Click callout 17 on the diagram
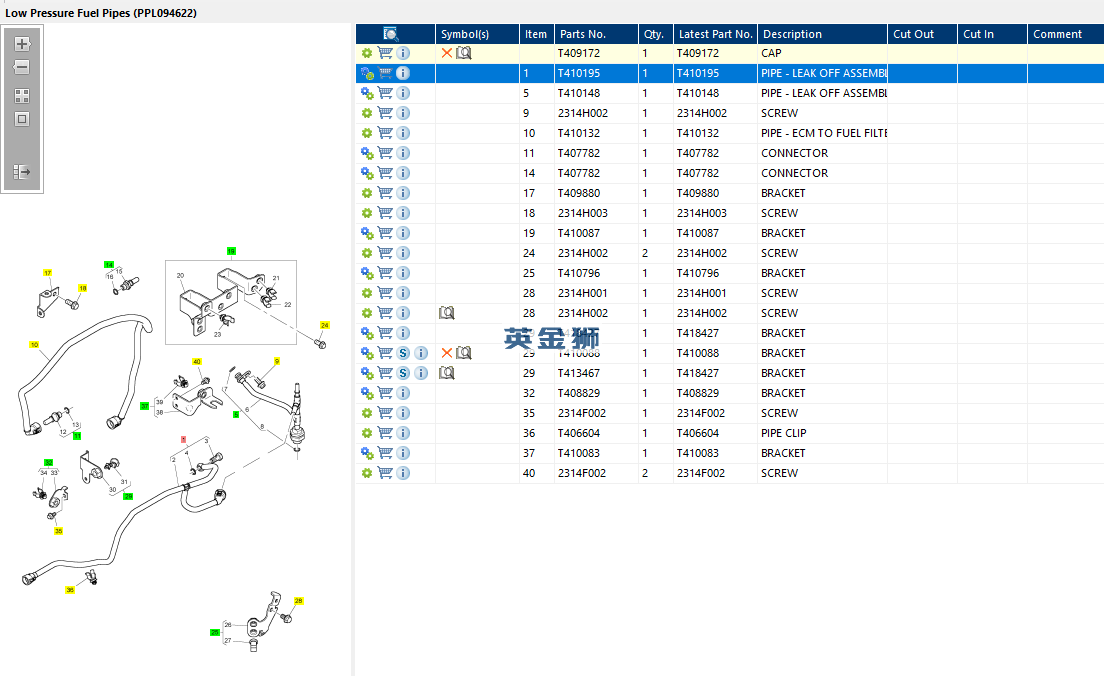This screenshot has height=676, width=1104. pyautogui.click(x=47, y=273)
